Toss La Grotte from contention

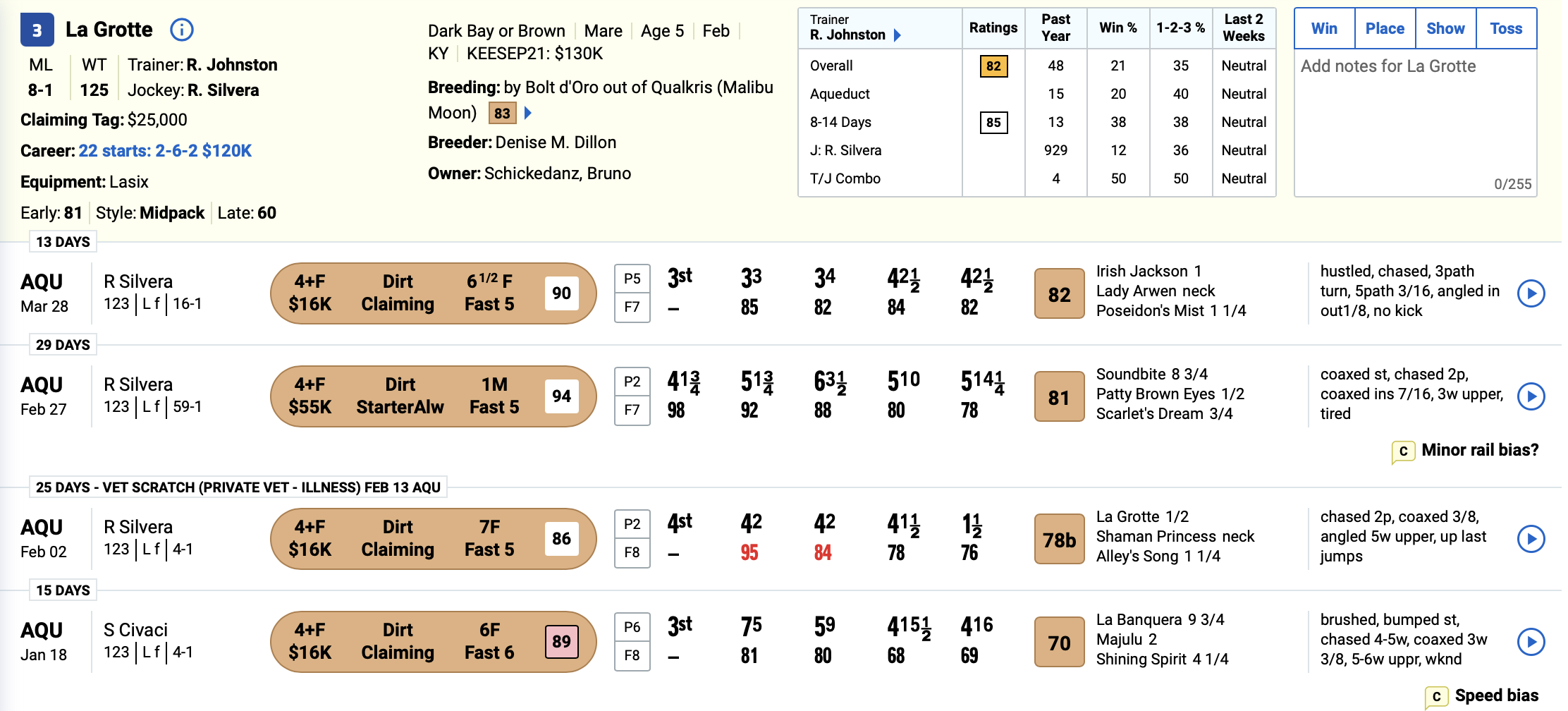point(1506,29)
